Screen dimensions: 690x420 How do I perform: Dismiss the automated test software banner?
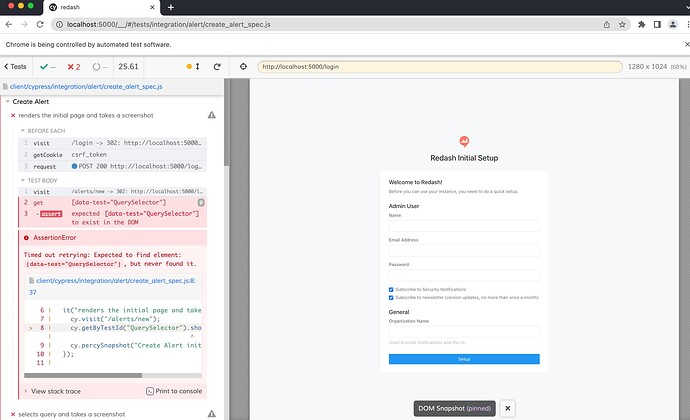686,44
